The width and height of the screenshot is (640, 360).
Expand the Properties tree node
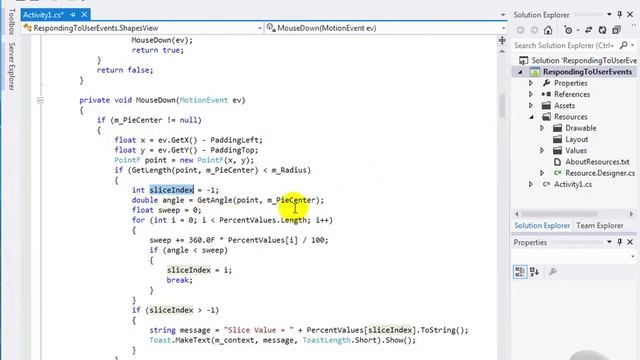click(531, 83)
